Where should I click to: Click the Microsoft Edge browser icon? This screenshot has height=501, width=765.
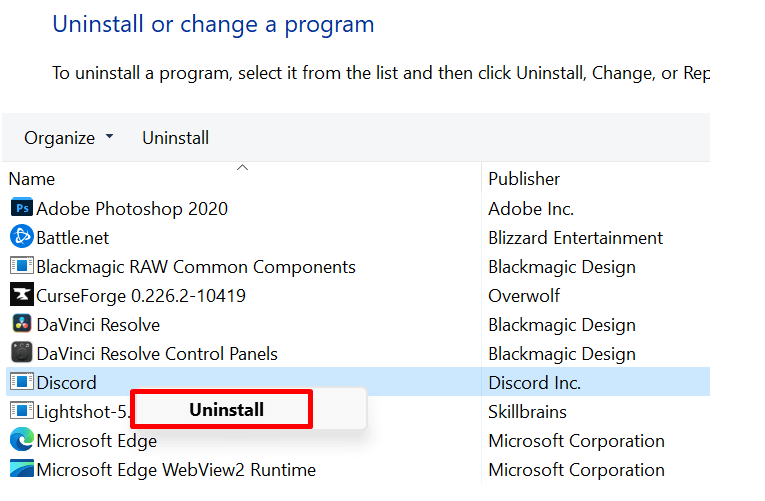21,441
